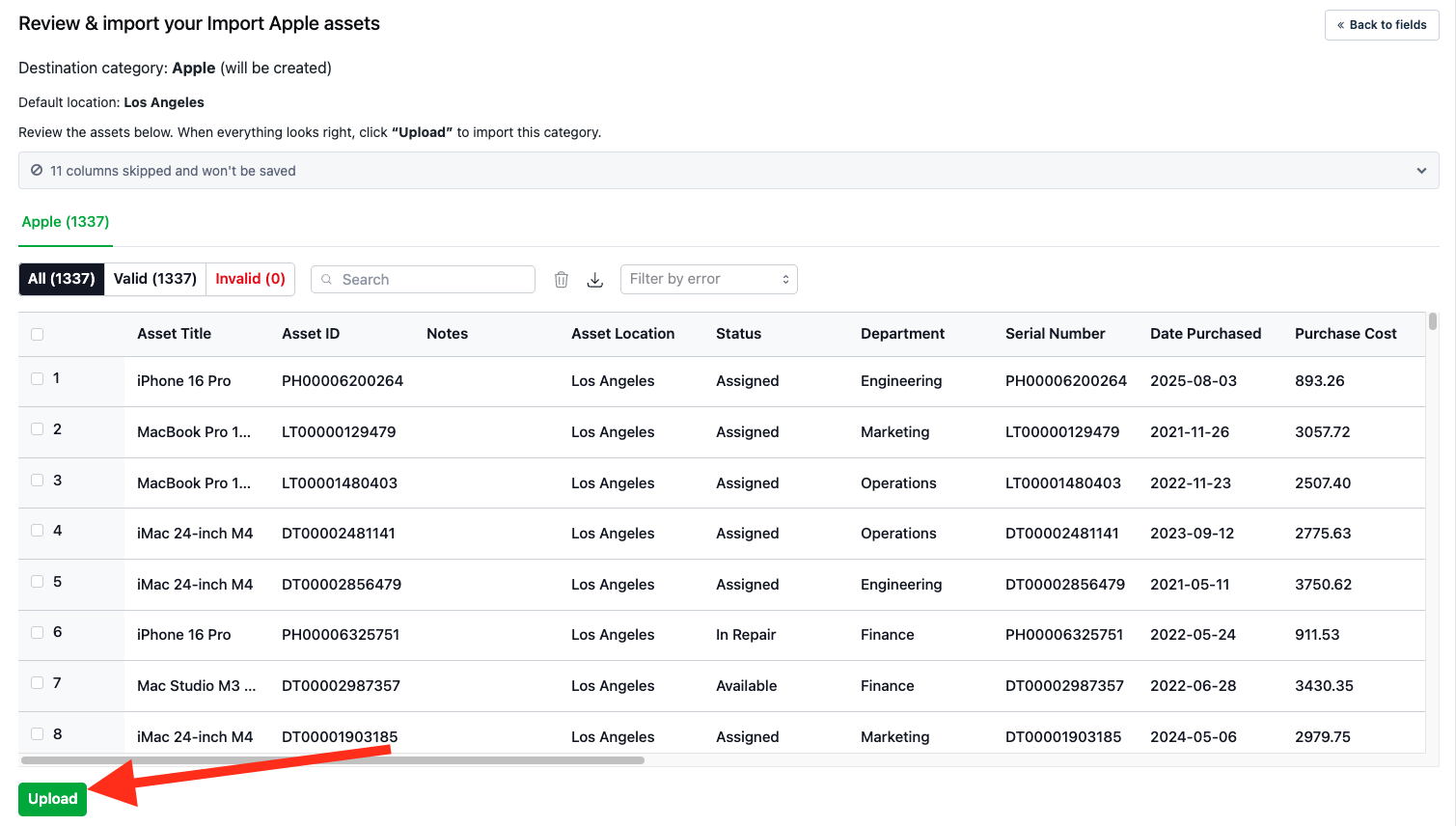1456x826 pixels.
Task: Expand the 11 columns skipped panel chevron
Action: (x=1421, y=171)
